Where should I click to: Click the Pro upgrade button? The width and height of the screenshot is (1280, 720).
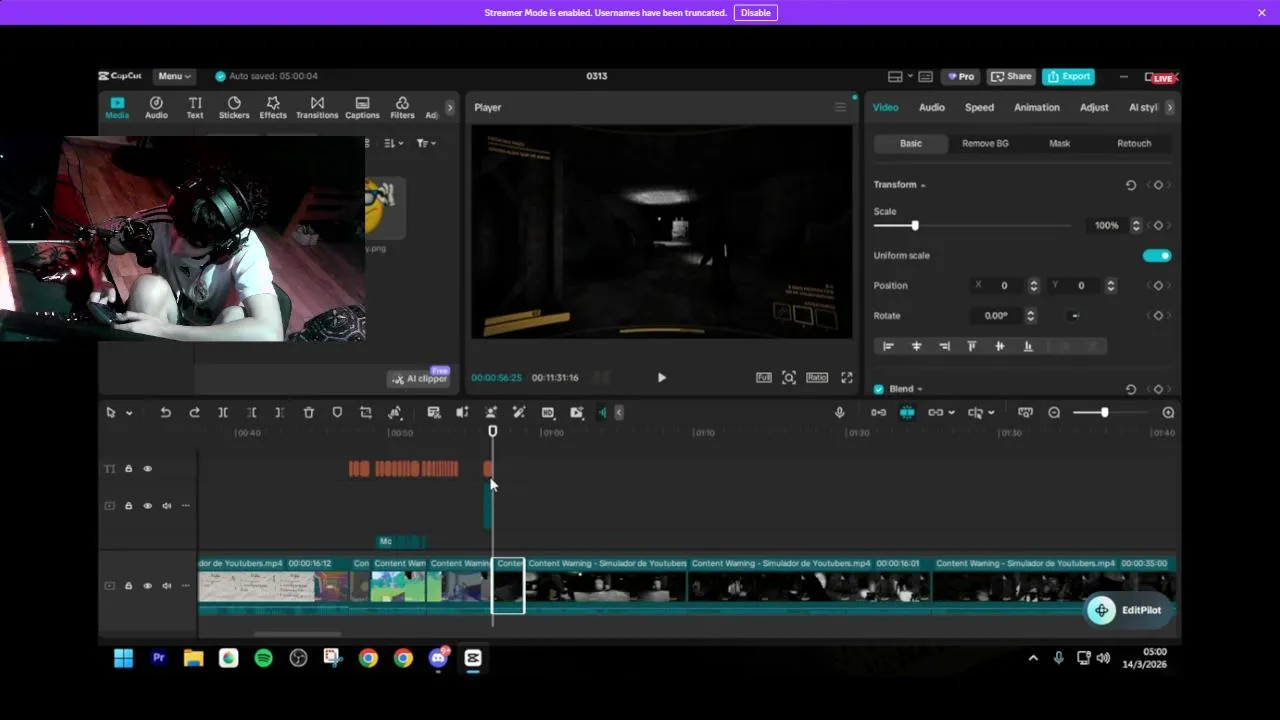(x=961, y=76)
